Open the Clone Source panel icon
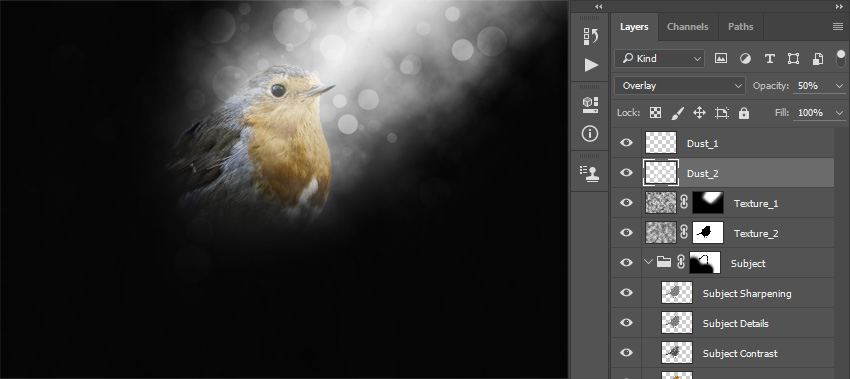 point(590,174)
